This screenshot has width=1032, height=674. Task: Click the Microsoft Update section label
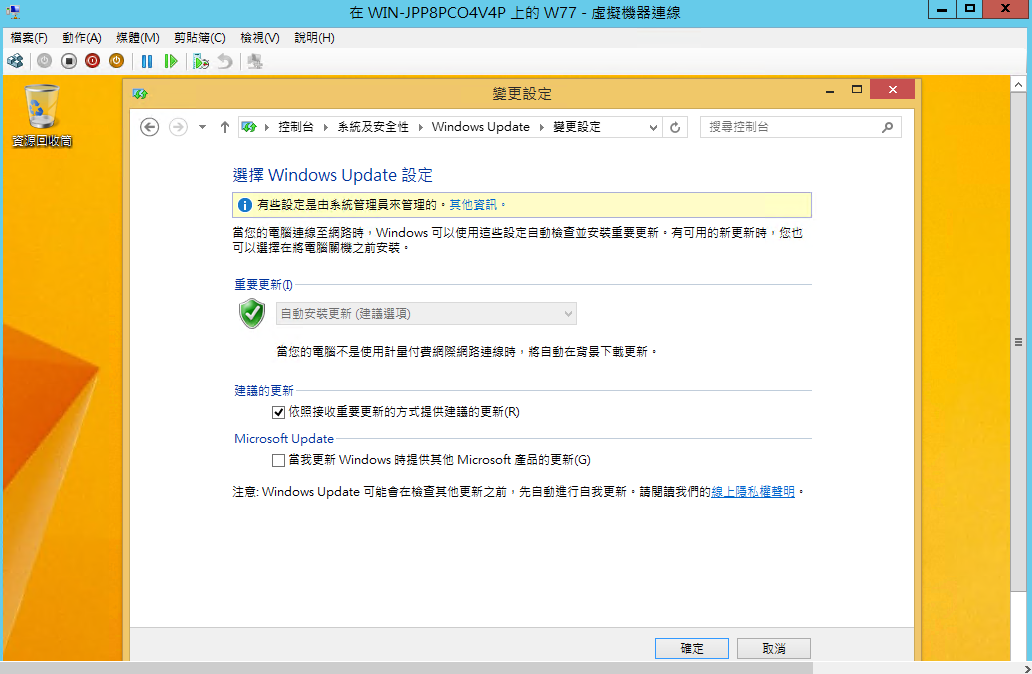pyautogui.click(x=284, y=438)
